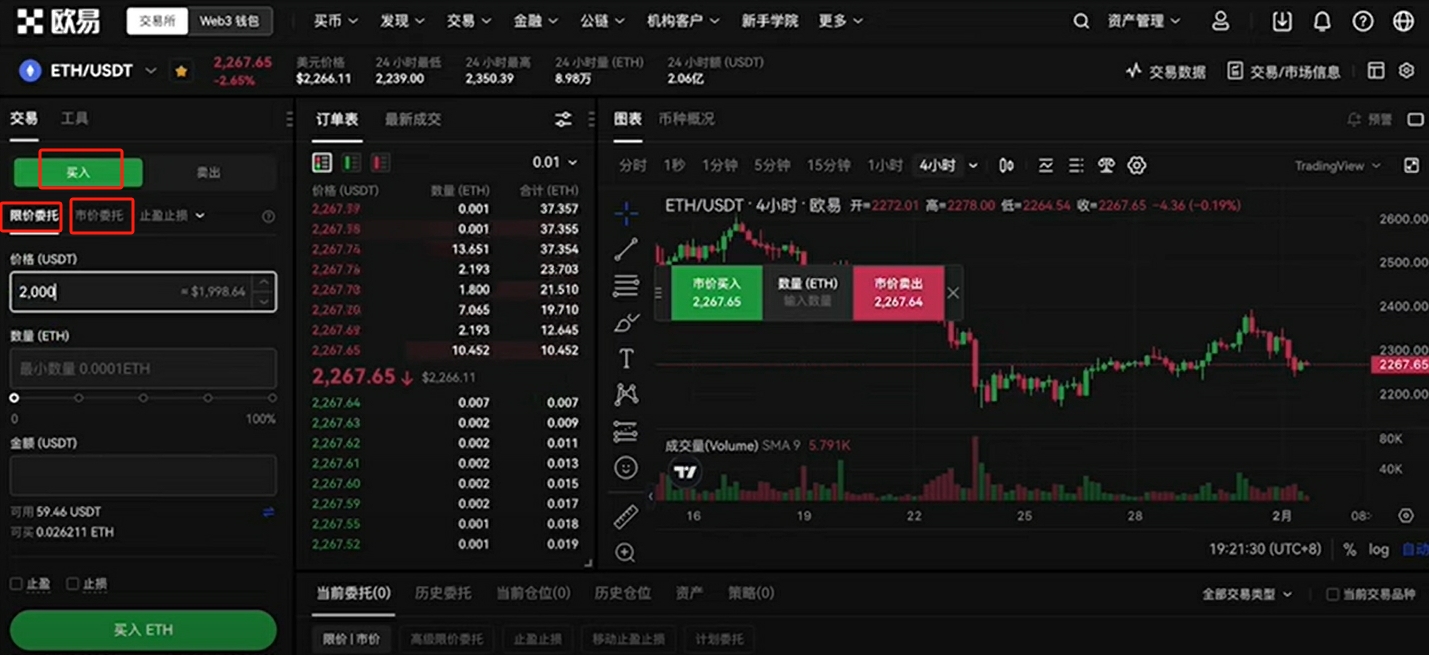Viewport: 1429px width, 655px height.
Task: Select the trend line drawing tool
Action: click(x=626, y=249)
